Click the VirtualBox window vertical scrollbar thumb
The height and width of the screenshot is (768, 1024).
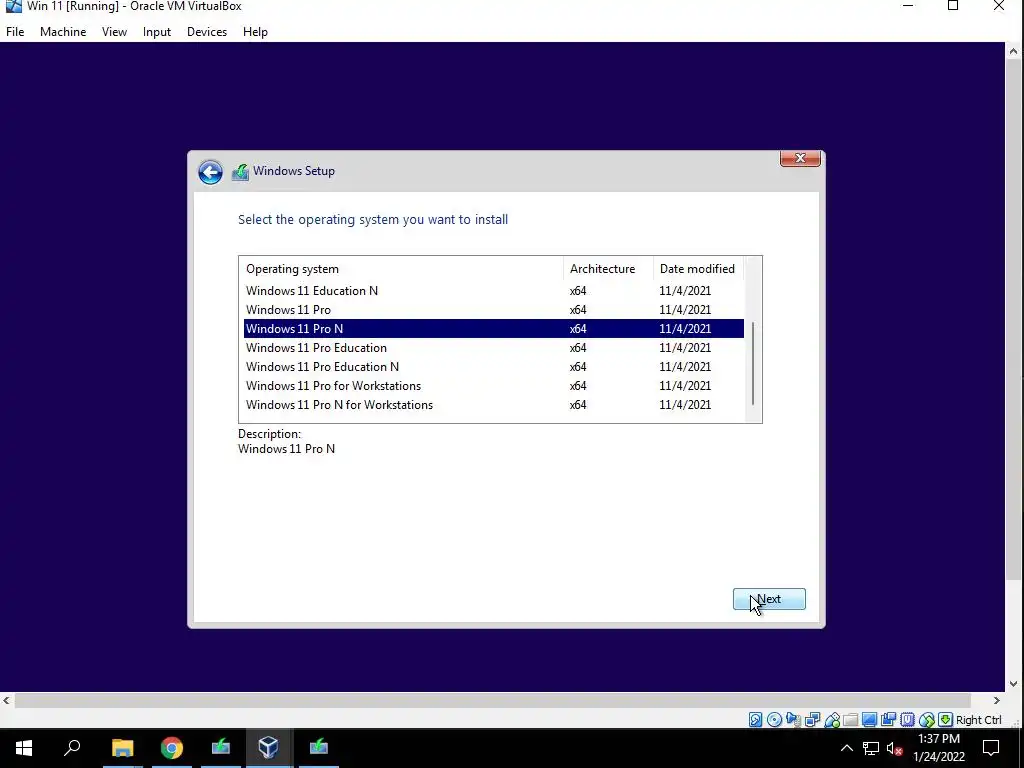(x=1013, y=320)
